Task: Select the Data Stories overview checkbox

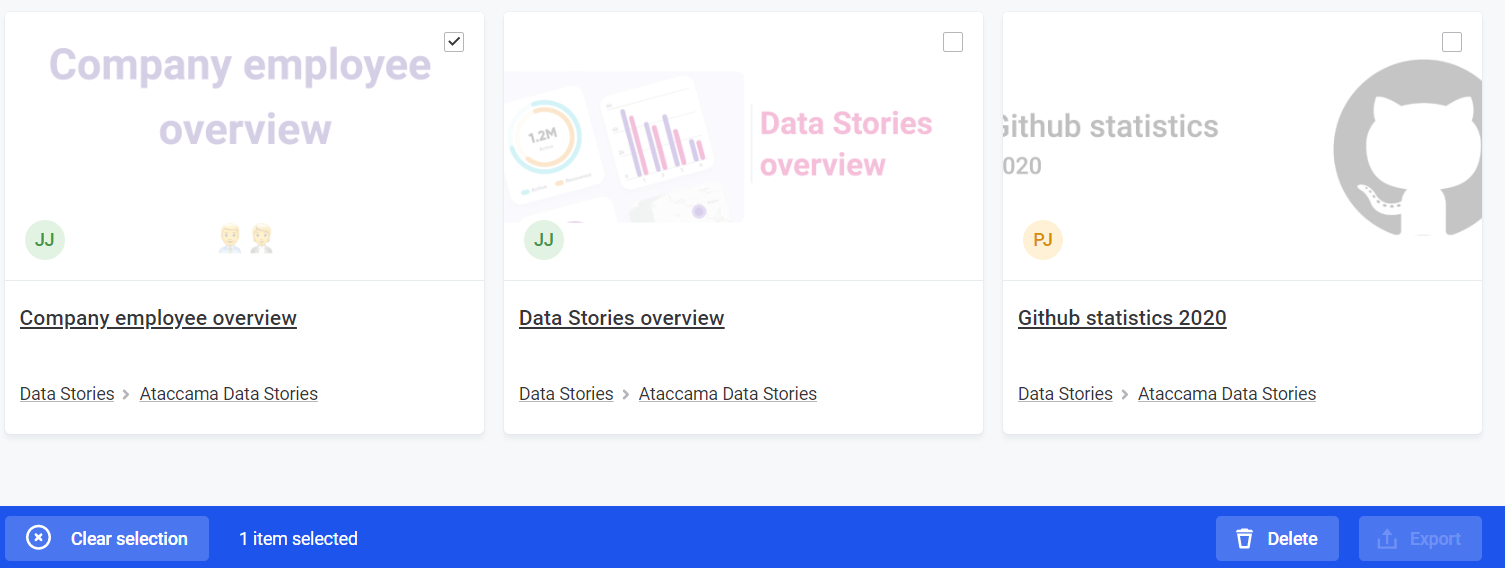Action: (x=953, y=42)
